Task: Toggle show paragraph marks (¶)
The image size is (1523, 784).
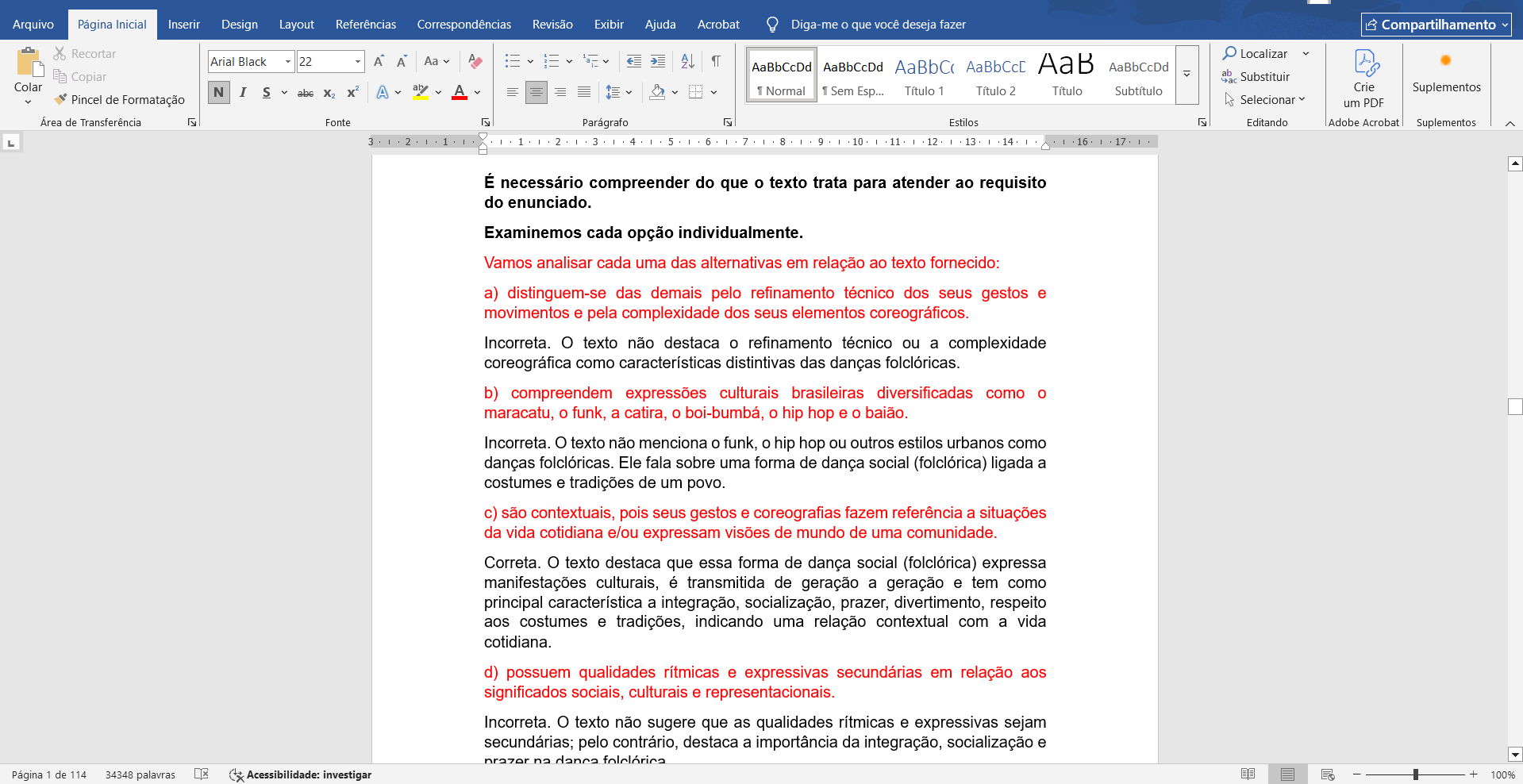Action: [716, 61]
